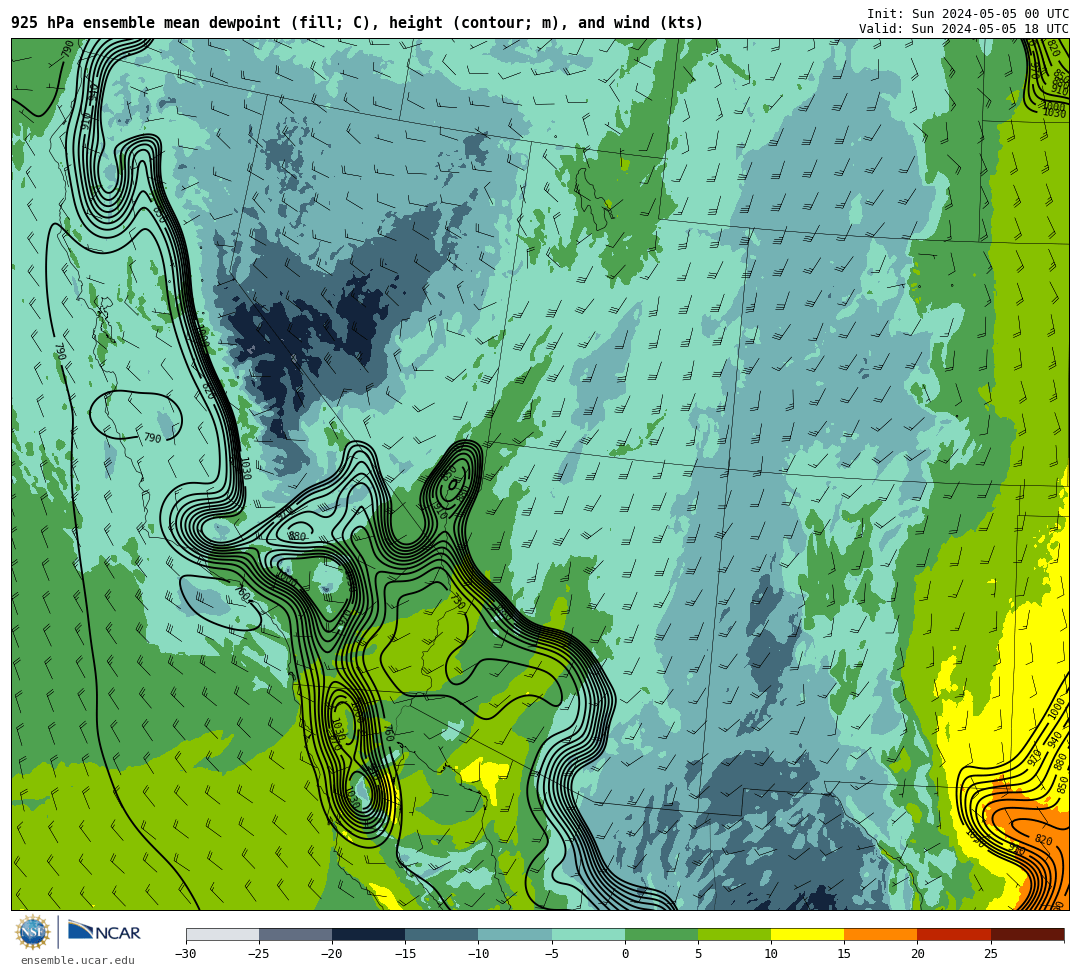The image size is (1080, 973).
Task: Click the colorbar tick label -25
Action: point(259,954)
